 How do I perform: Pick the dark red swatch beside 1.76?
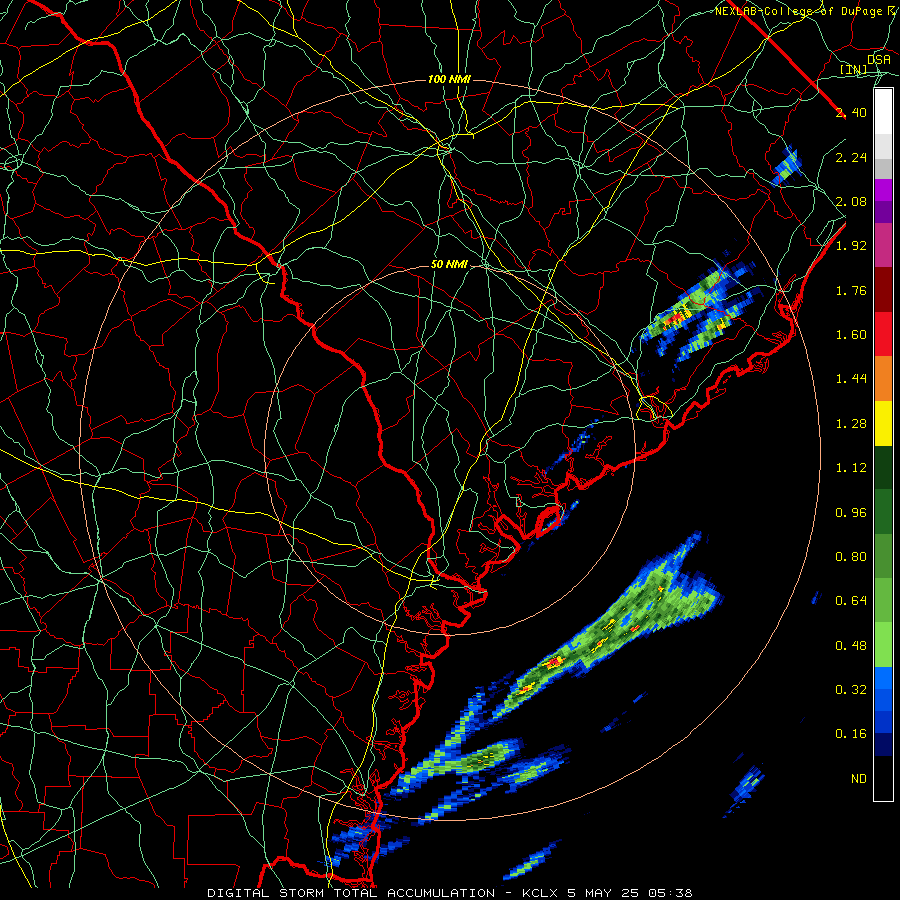pos(883,290)
